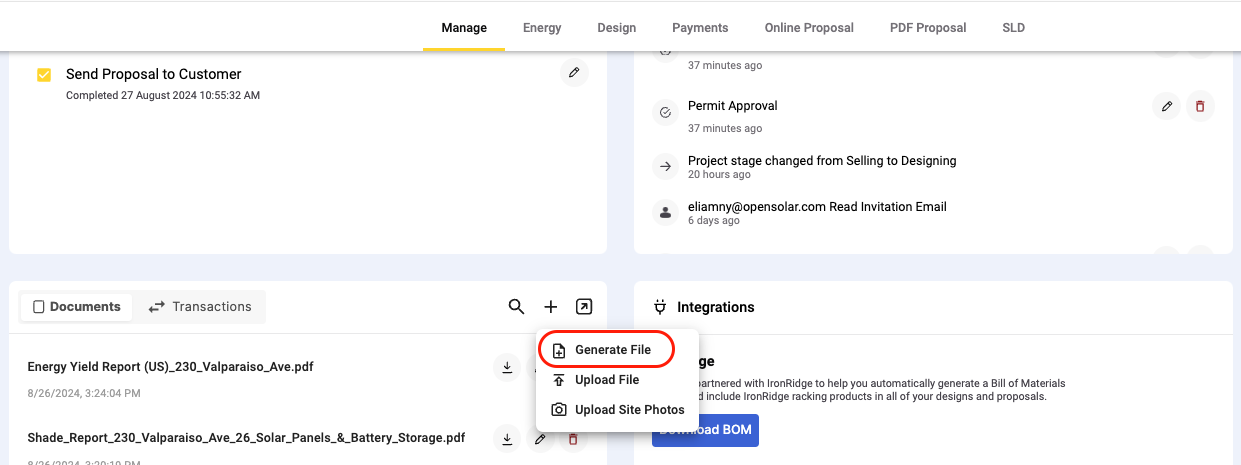Select the Documents tab
The width and height of the screenshot is (1241, 465).
(x=76, y=307)
